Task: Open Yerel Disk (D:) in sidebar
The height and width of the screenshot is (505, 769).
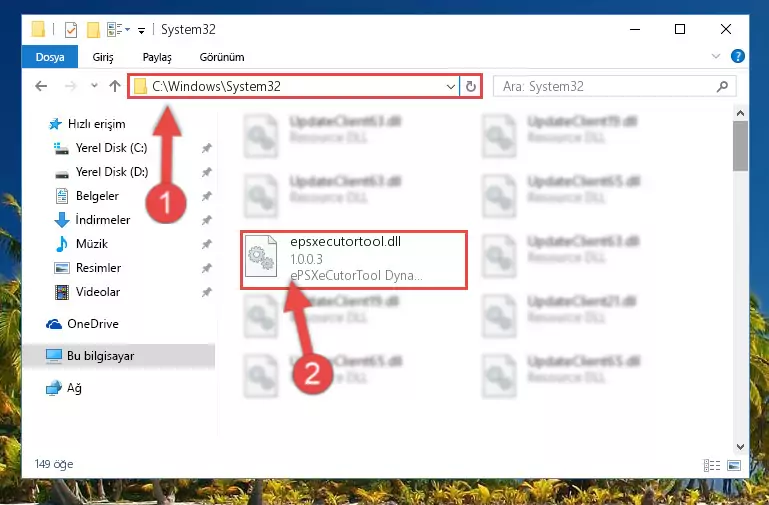Action: (x=111, y=172)
